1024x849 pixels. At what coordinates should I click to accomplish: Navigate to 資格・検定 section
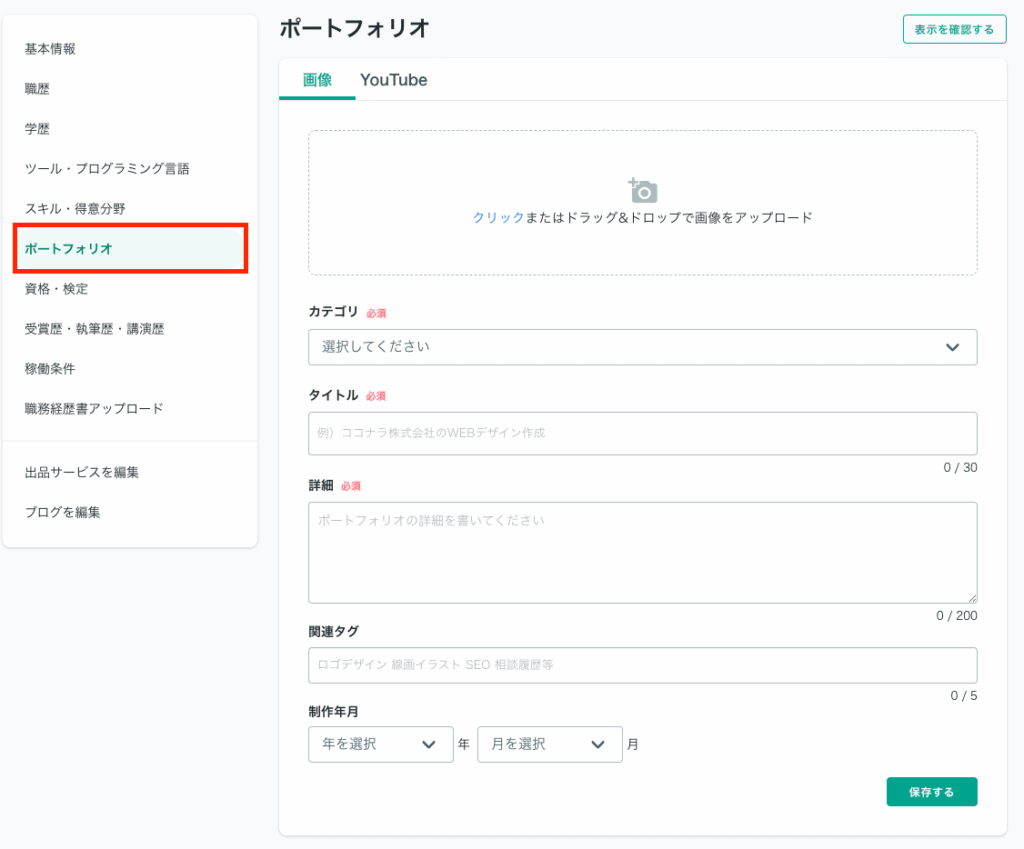click(x=56, y=289)
